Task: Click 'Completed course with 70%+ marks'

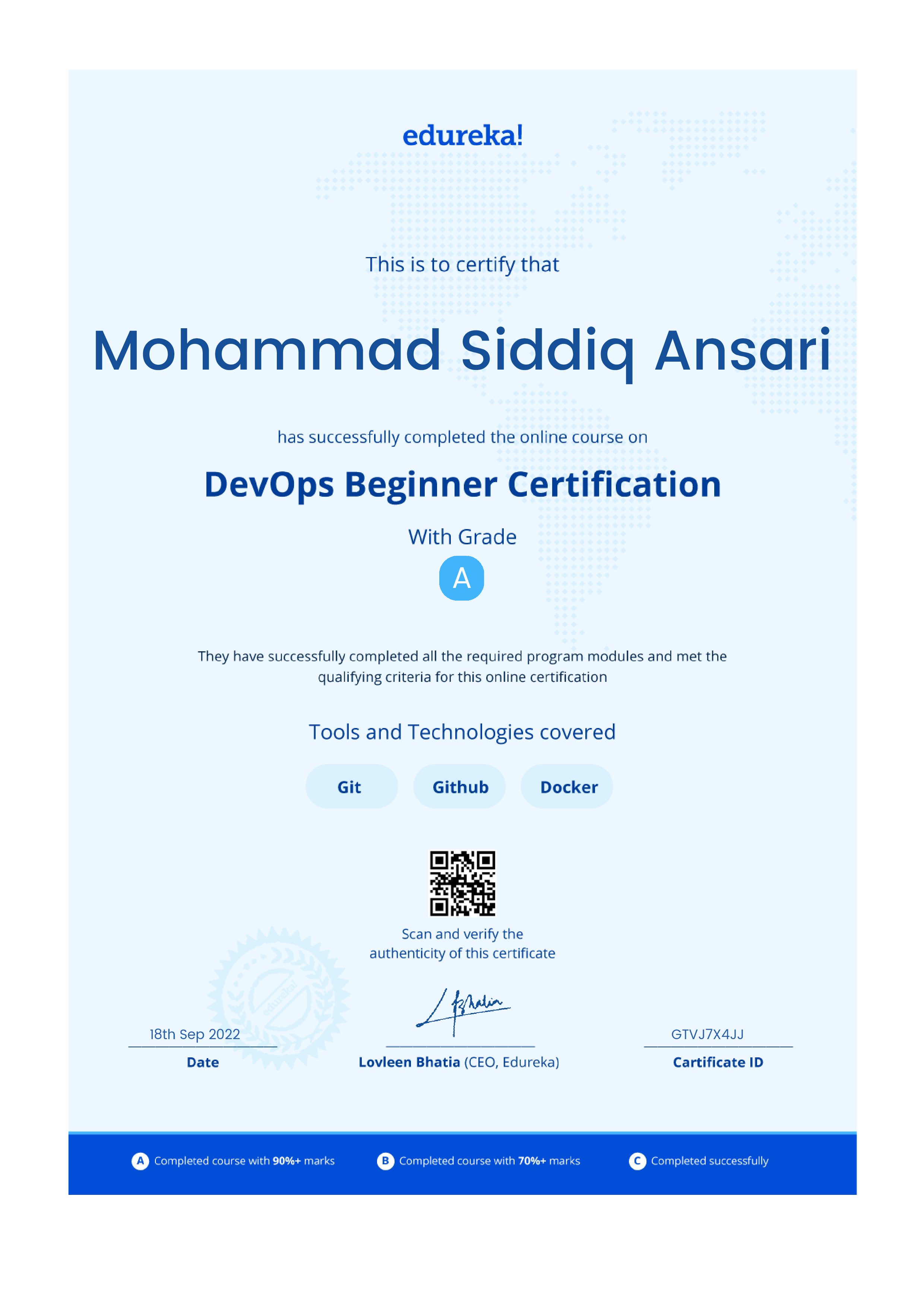Action: tap(490, 1161)
